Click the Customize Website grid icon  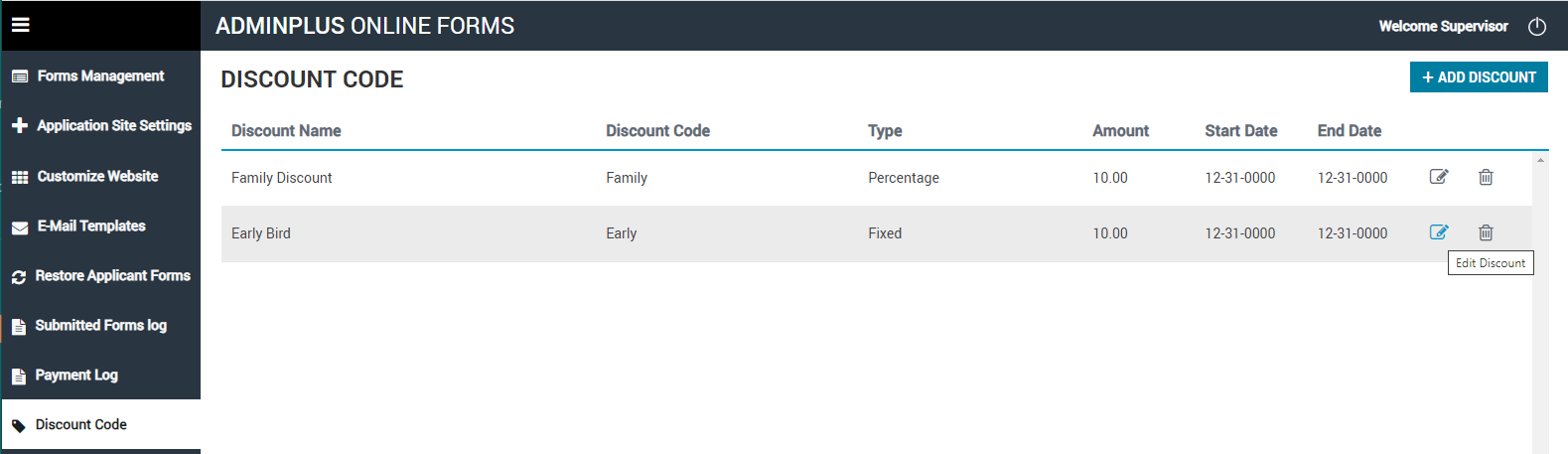20,177
